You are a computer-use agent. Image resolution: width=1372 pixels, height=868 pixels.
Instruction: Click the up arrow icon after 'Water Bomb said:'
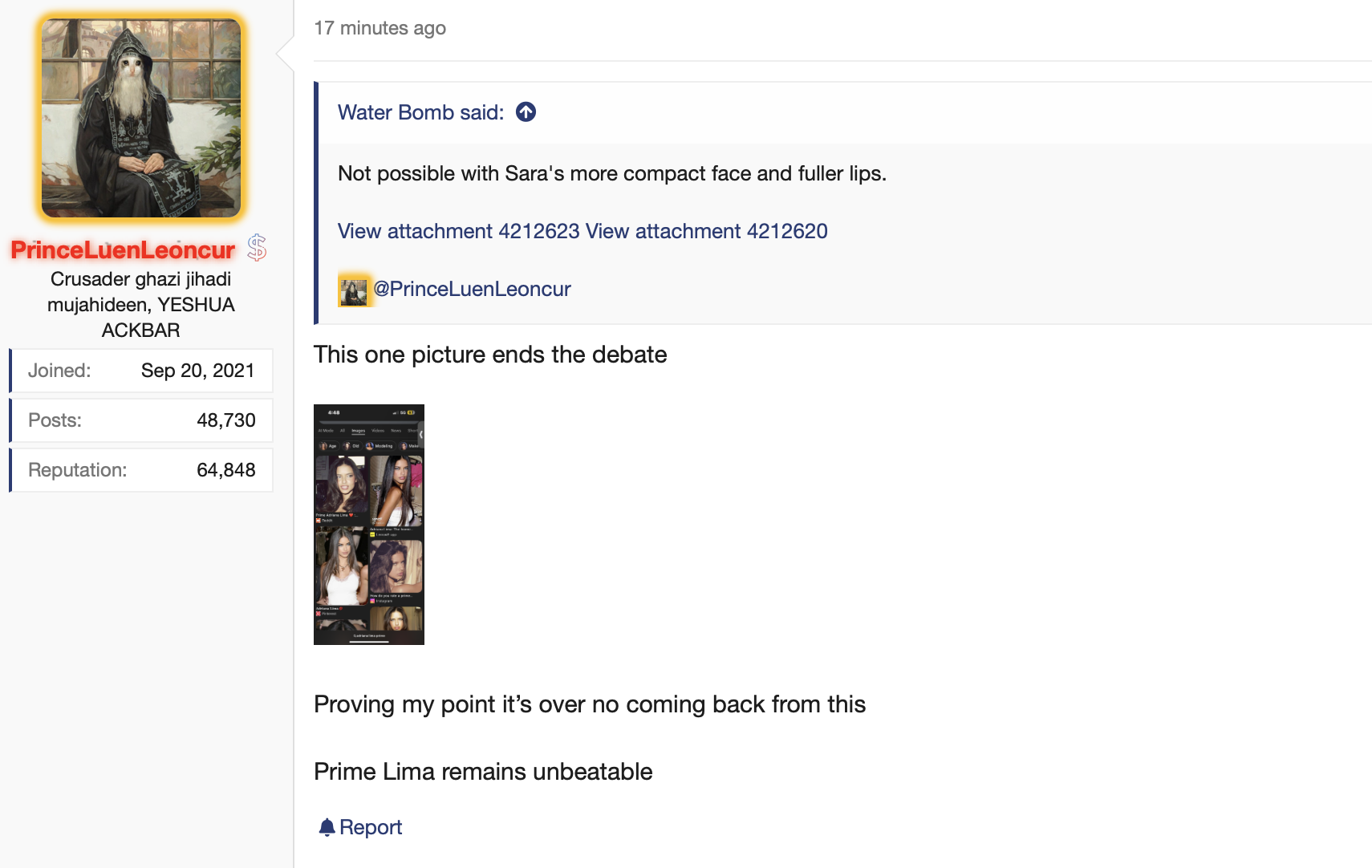pos(526,112)
